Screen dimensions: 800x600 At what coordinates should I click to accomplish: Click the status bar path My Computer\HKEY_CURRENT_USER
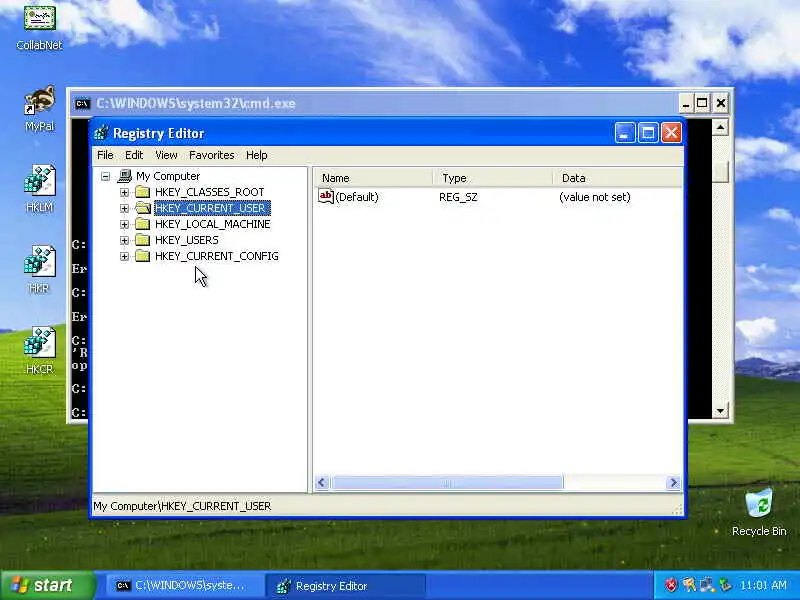(182, 506)
